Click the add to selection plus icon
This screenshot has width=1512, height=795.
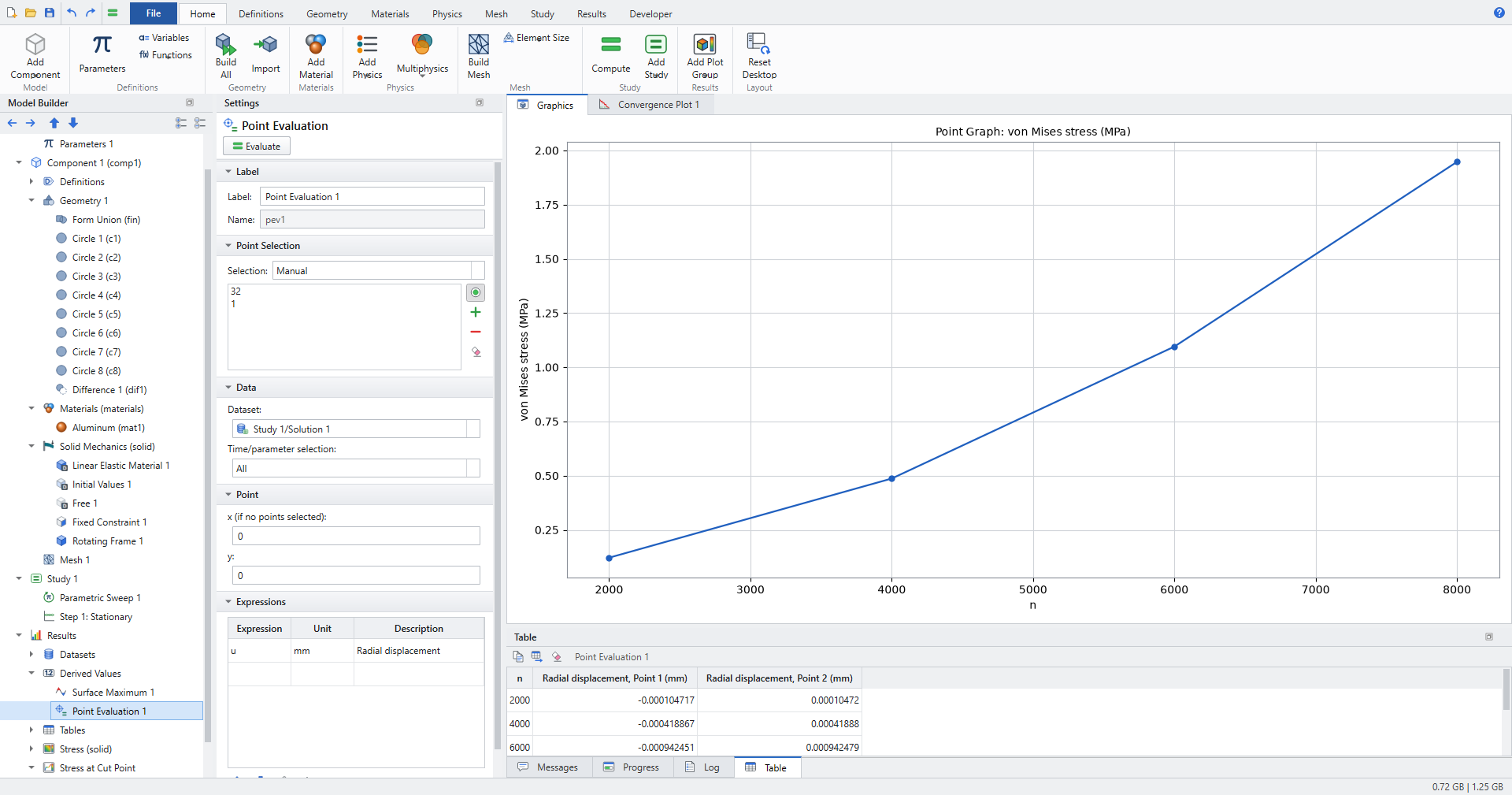pyautogui.click(x=476, y=312)
